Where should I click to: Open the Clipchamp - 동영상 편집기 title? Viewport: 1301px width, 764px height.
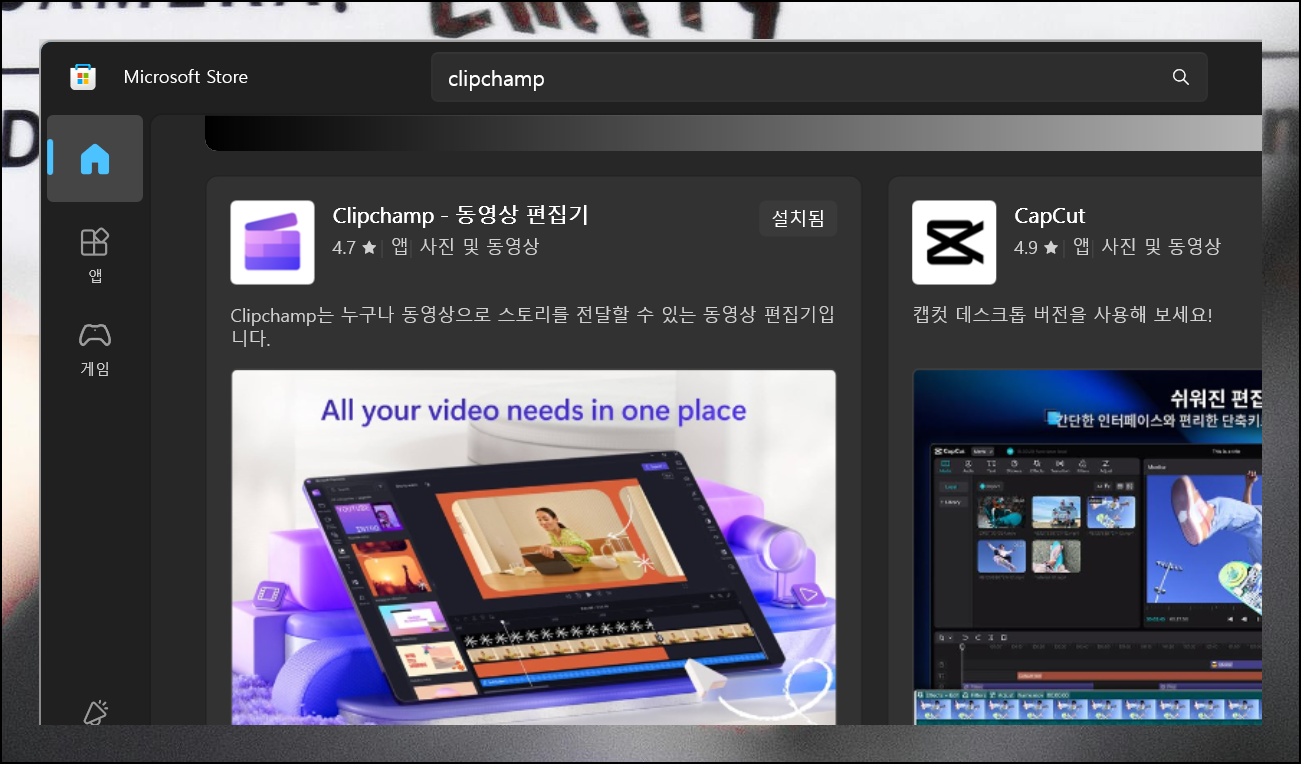click(460, 215)
